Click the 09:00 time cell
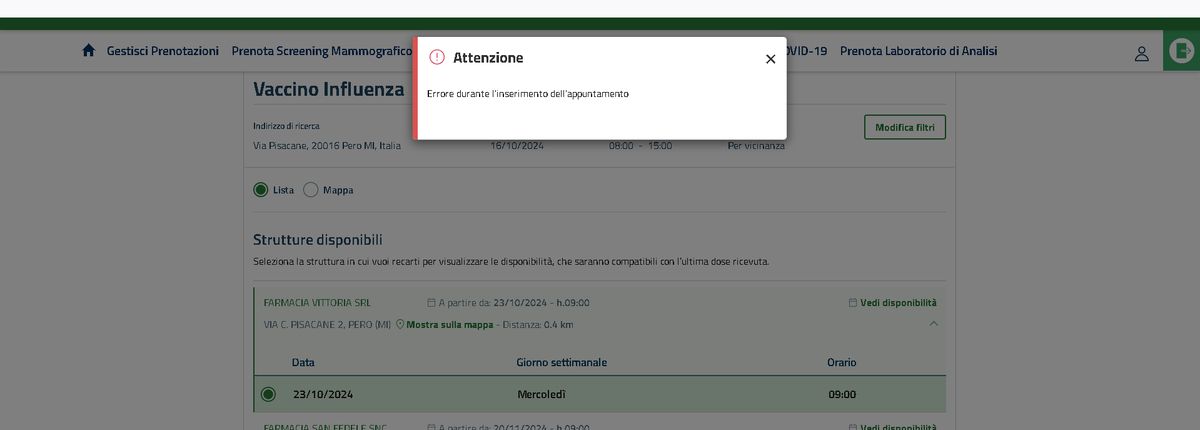Screen dimensions: 1200x430 (x=842, y=394)
